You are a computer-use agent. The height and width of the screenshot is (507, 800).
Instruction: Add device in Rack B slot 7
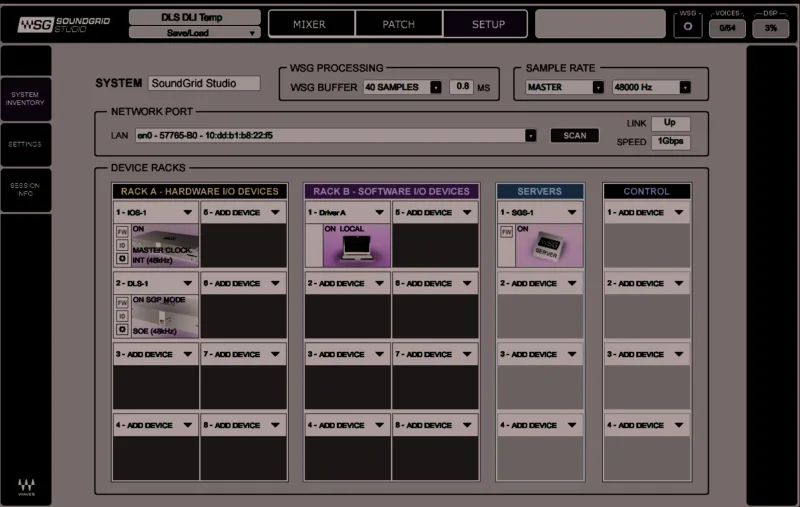point(435,354)
